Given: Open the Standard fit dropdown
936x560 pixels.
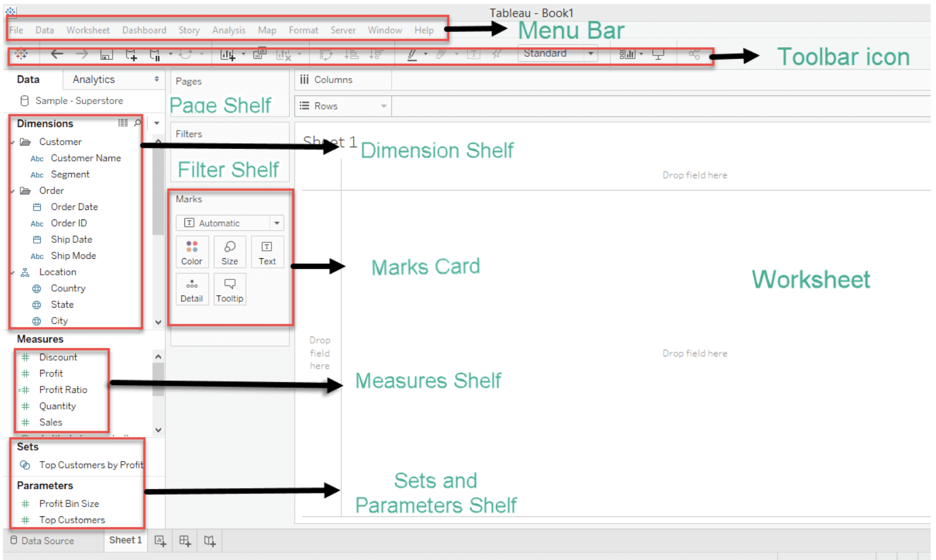Looking at the screenshot, I should pos(558,54).
